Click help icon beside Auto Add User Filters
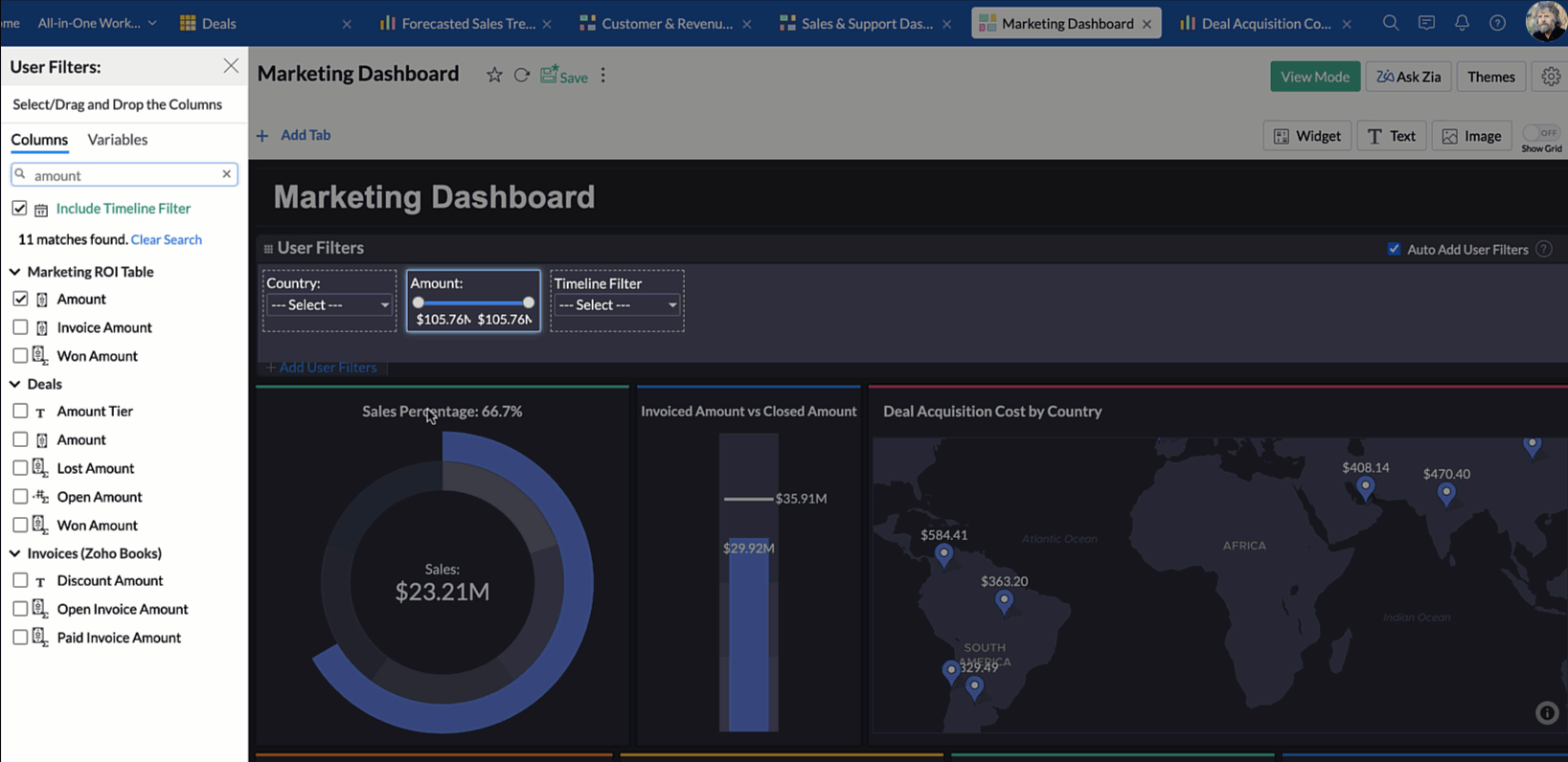Viewport: 1568px width, 762px height. [x=1544, y=249]
